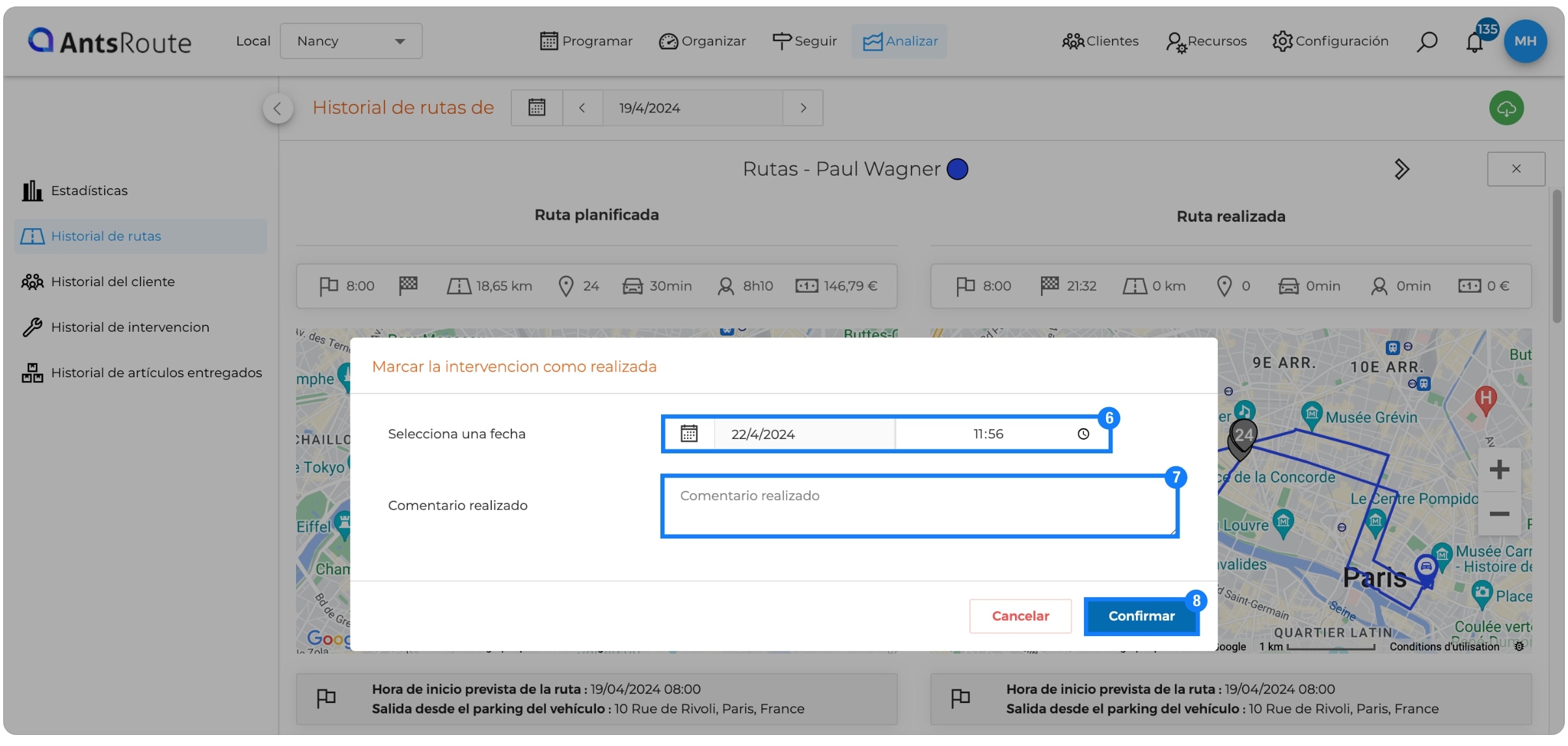Open the Nancy local dropdown

(351, 41)
